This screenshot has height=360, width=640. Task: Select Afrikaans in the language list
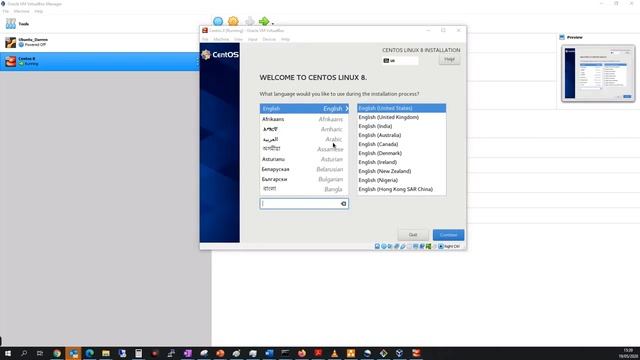click(304, 119)
